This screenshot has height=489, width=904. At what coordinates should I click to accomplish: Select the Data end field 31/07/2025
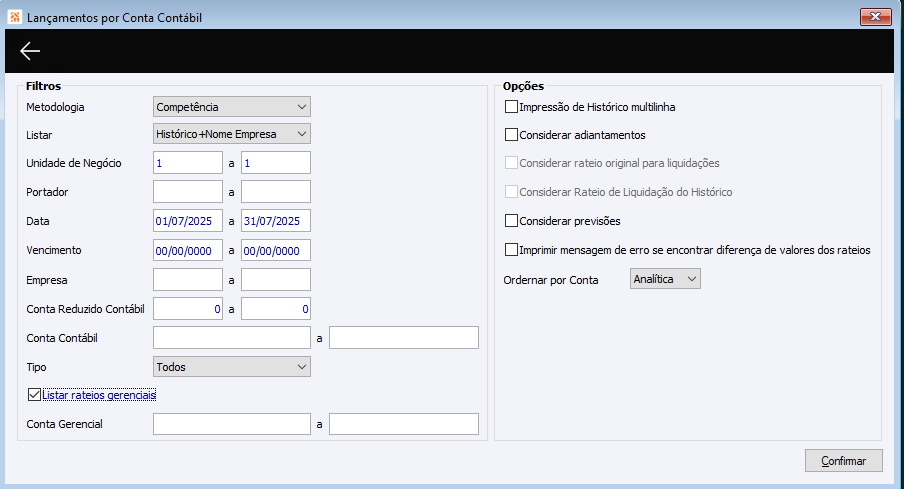[x=276, y=221]
